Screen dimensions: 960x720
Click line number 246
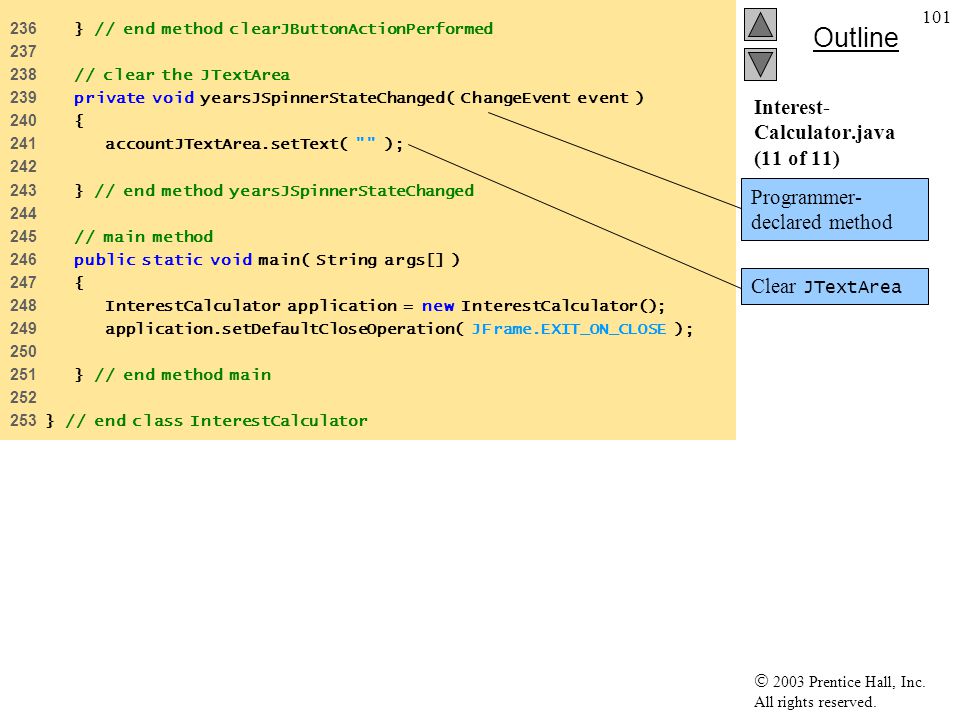tap(23, 260)
